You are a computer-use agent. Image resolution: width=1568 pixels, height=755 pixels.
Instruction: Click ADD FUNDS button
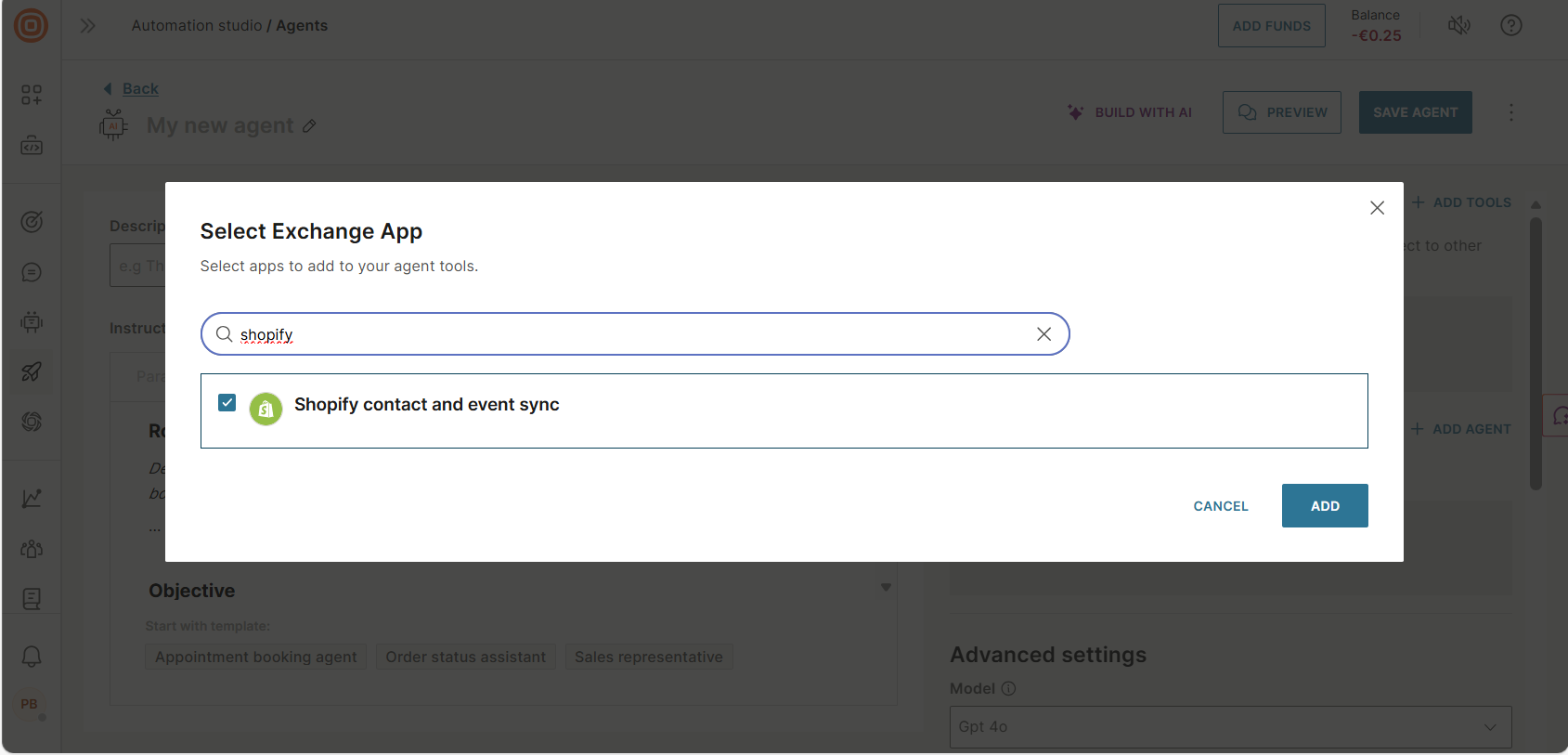click(1271, 26)
